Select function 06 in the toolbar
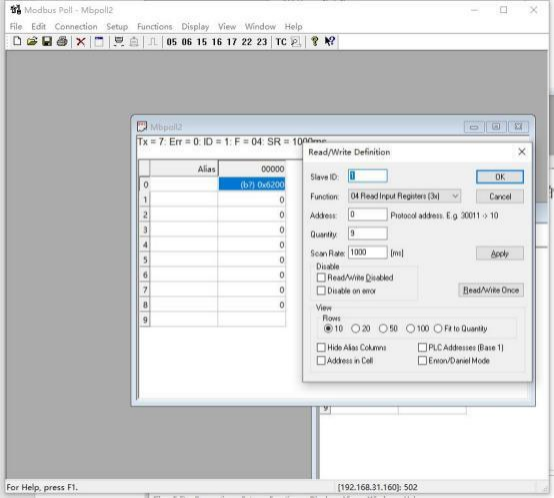 pos(187,42)
